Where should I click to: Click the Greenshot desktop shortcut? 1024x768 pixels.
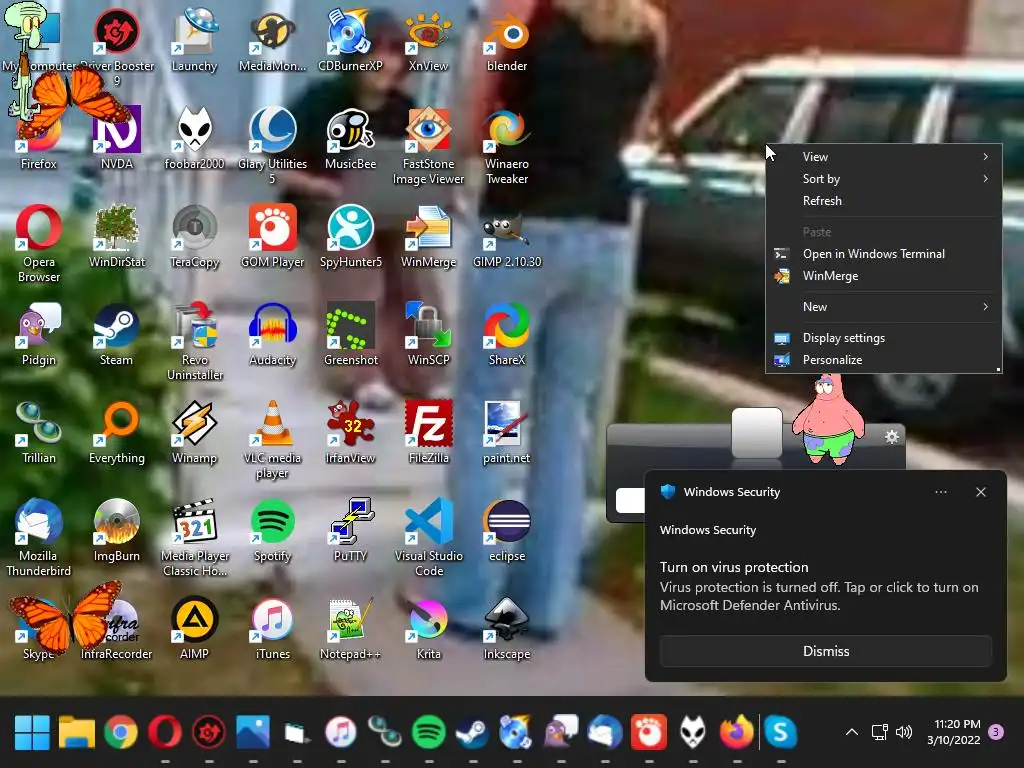pyautogui.click(x=350, y=333)
